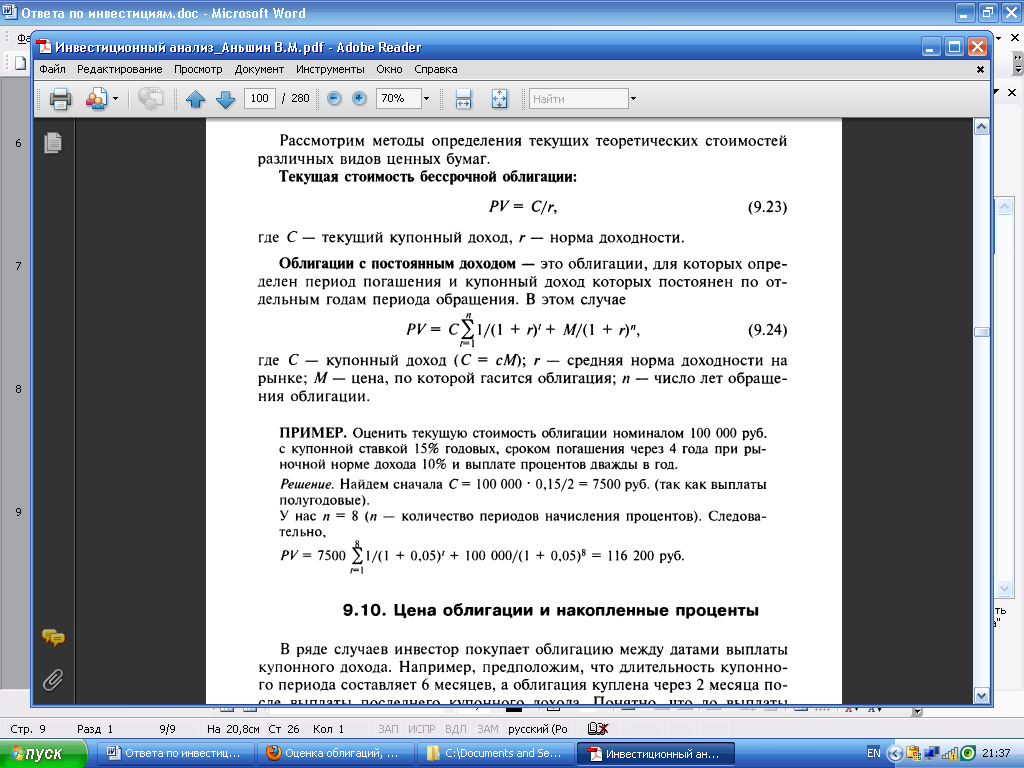Click the 21:37 clock in the tray

pos(996,753)
